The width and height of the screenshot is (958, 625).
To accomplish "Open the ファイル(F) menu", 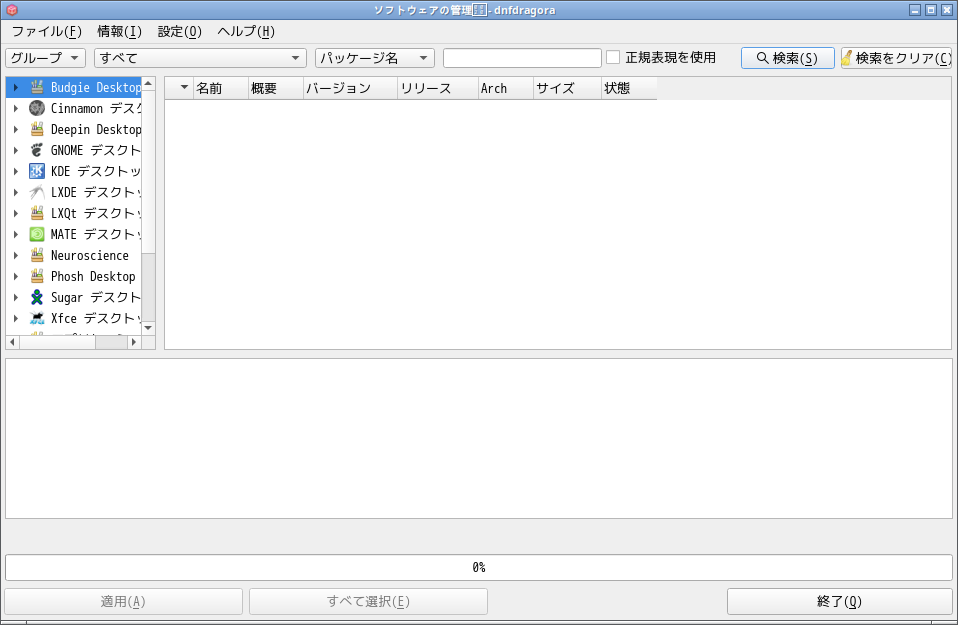I will click(x=47, y=31).
